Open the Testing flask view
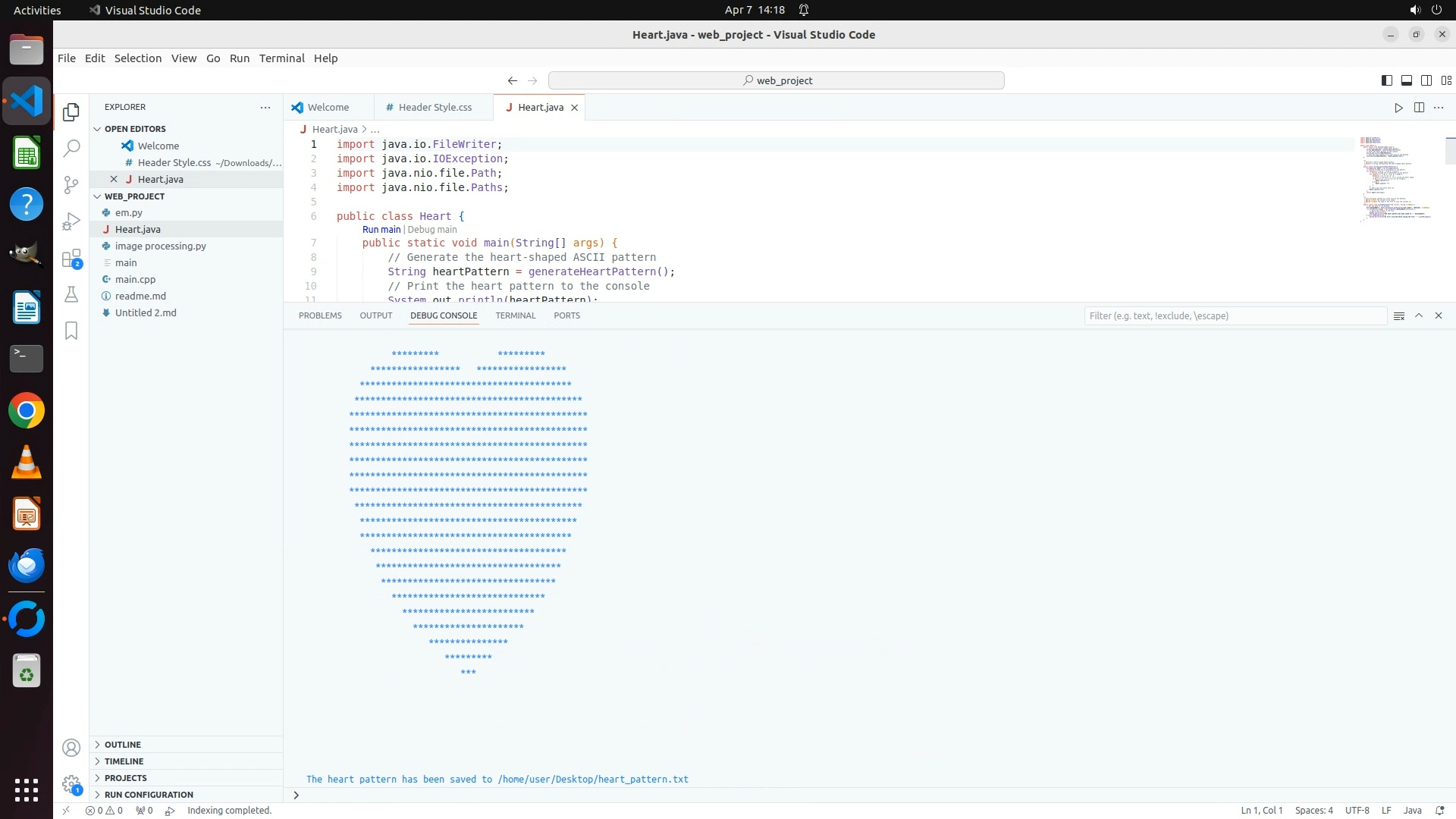 71,294
